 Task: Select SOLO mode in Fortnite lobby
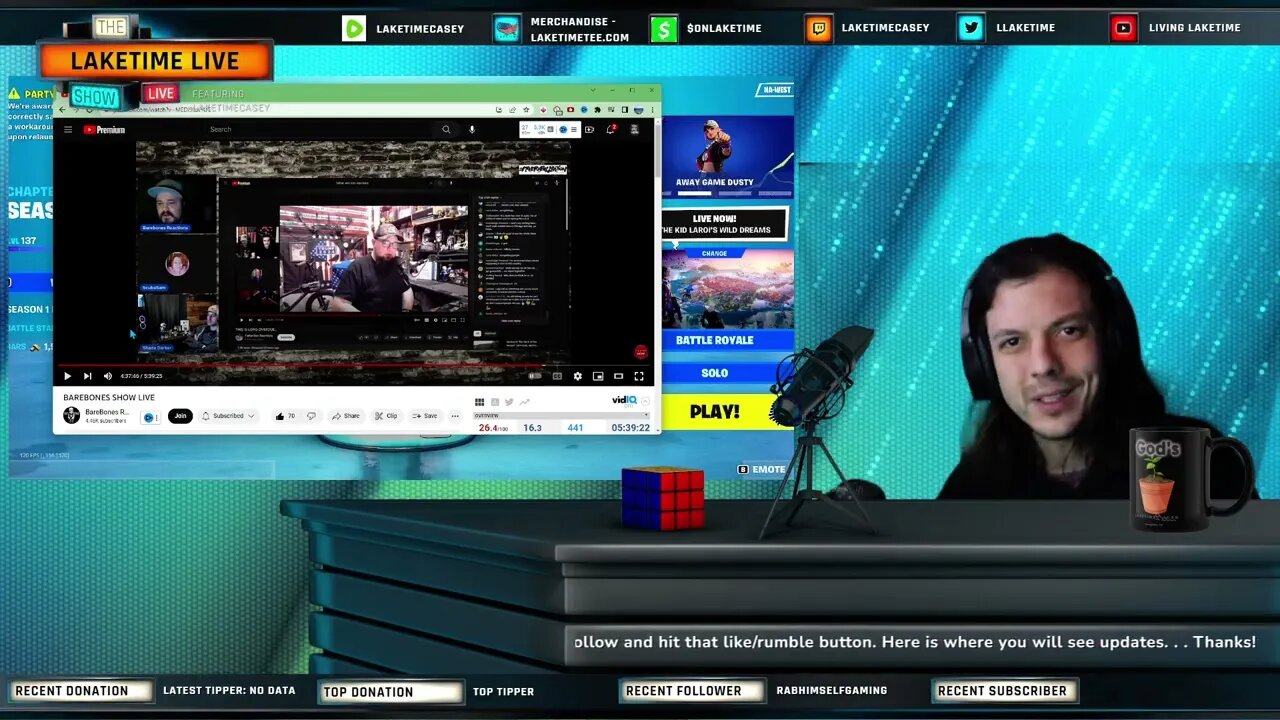click(714, 373)
